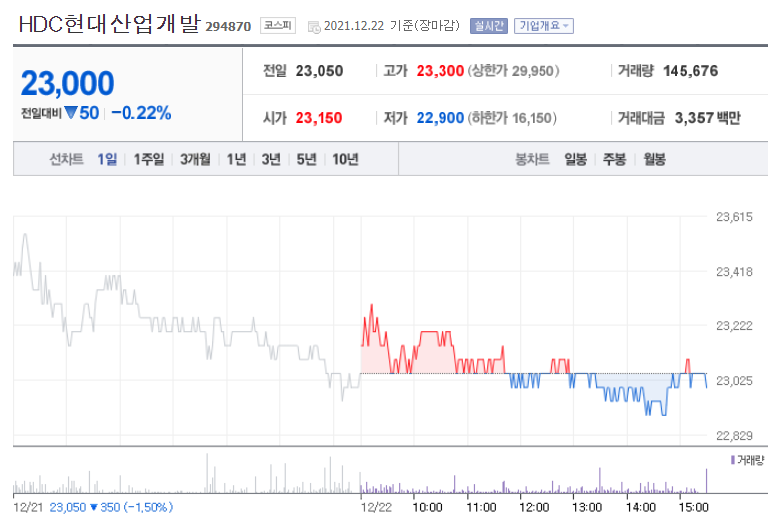Click the 시가 value 23,150
This screenshot has width=768, height=522.
pos(319,118)
